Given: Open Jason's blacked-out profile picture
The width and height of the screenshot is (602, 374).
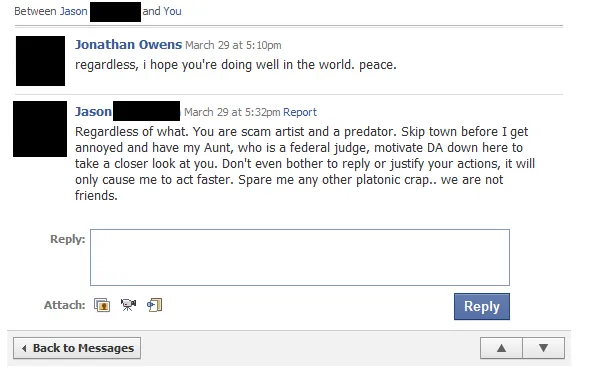Looking at the screenshot, I should point(40,129).
